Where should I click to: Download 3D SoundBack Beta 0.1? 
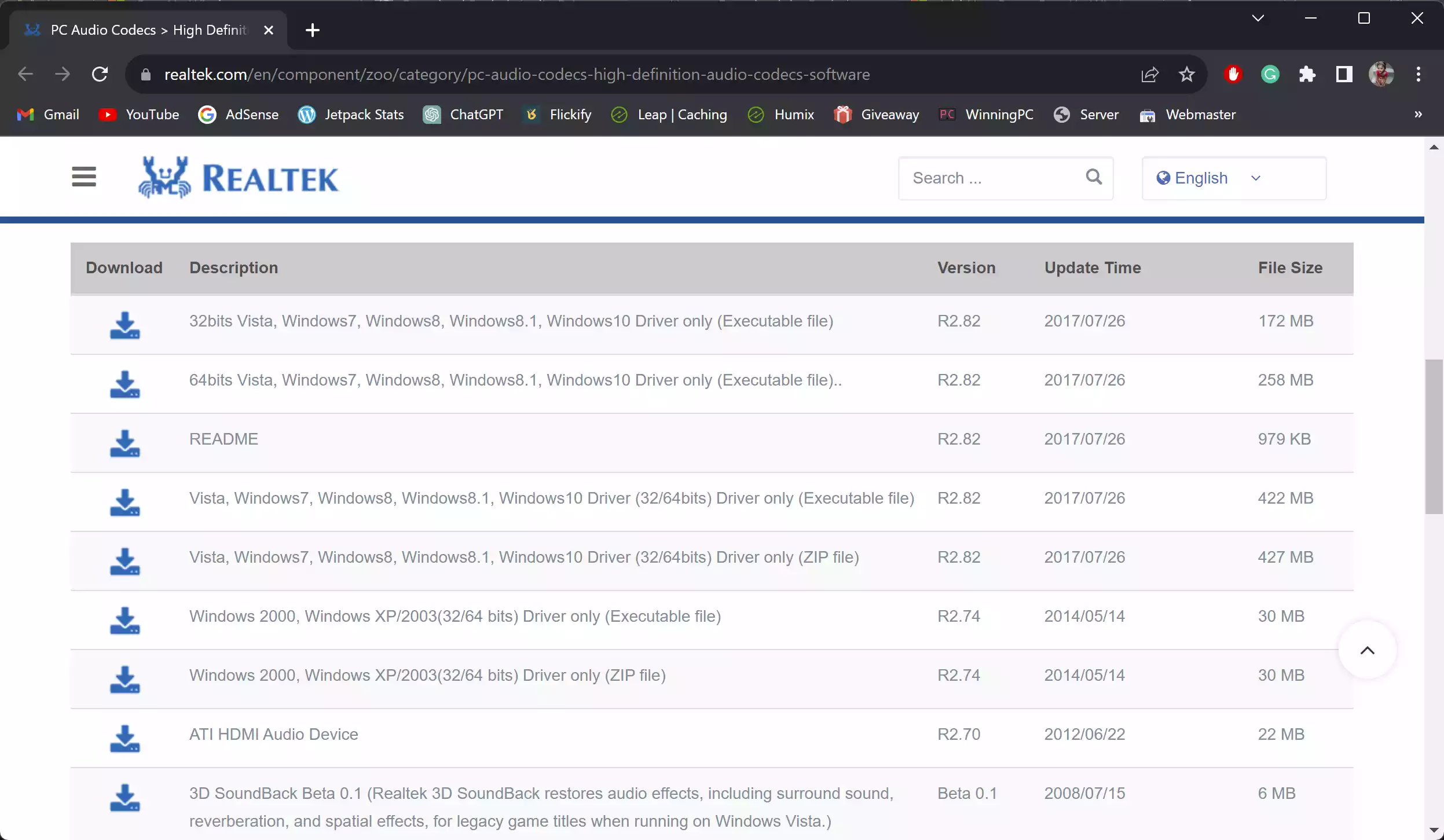click(125, 798)
